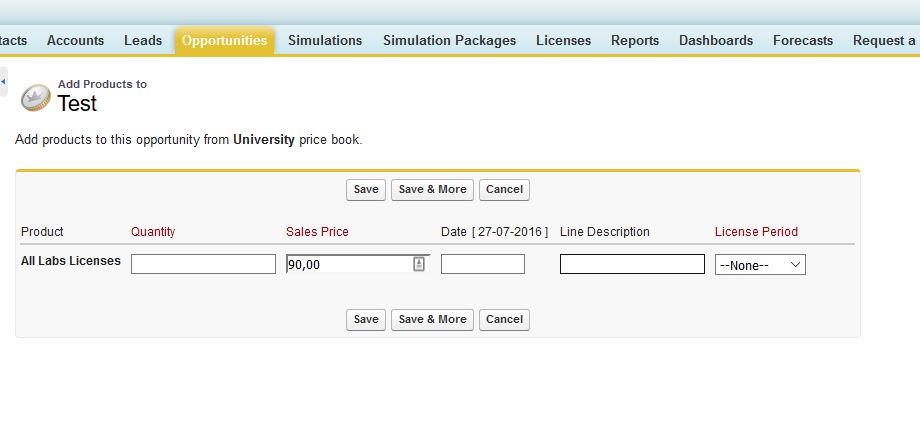Navigate to the Dashboards tab
The height and width of the screenshot is (426, 920).
point(716,41)
